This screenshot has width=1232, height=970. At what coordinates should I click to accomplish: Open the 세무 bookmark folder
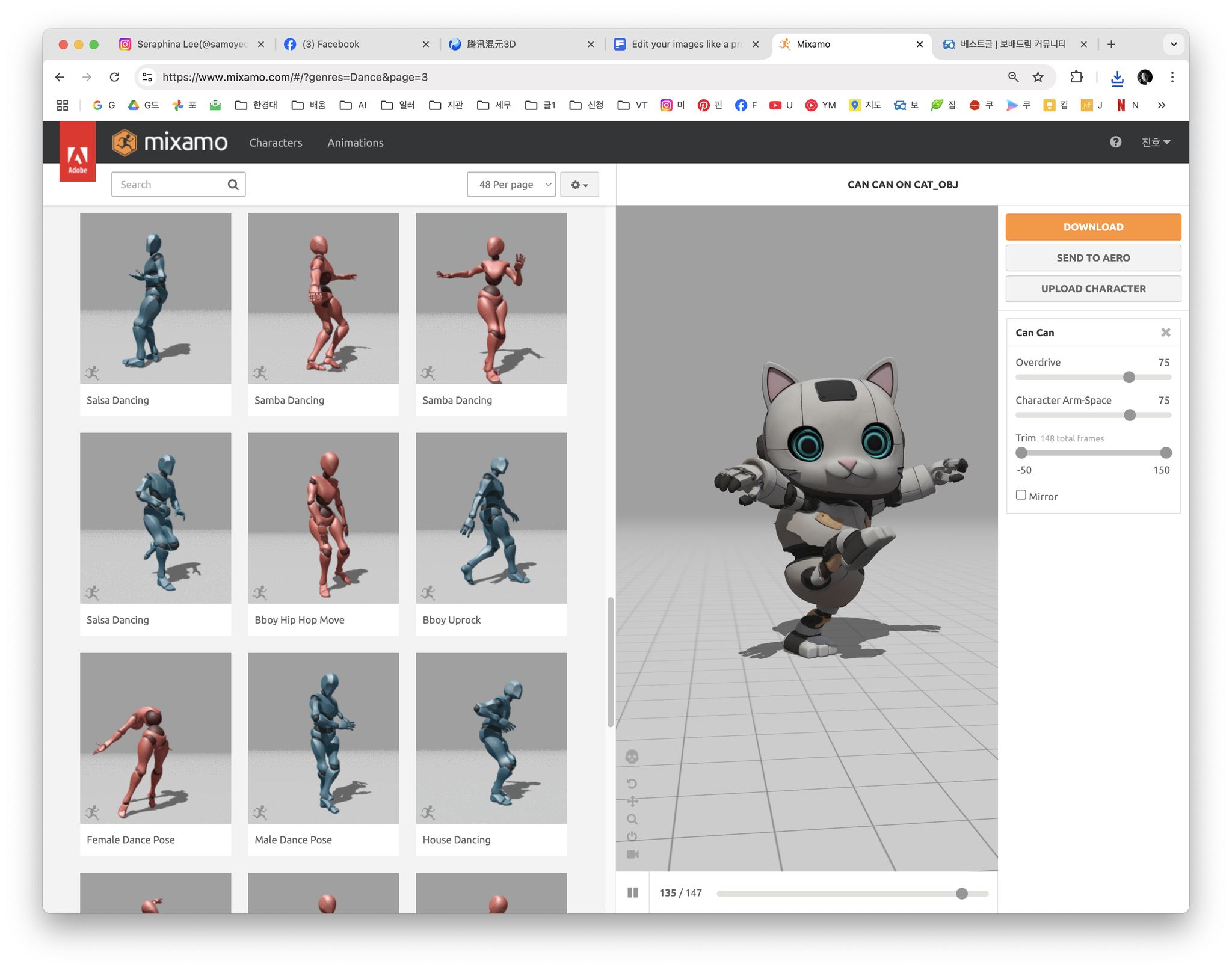click(x=494, y=105)
